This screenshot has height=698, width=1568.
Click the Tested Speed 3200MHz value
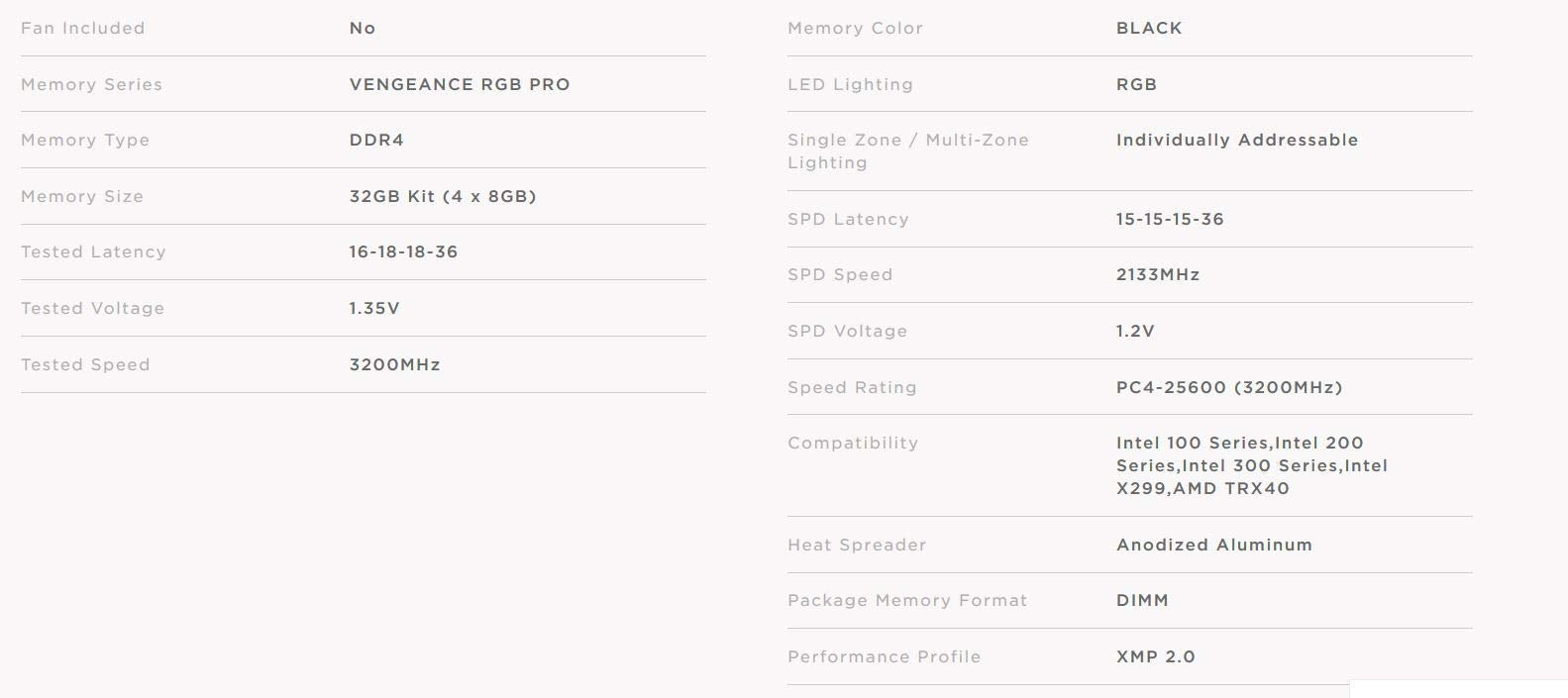coord(394,364)
